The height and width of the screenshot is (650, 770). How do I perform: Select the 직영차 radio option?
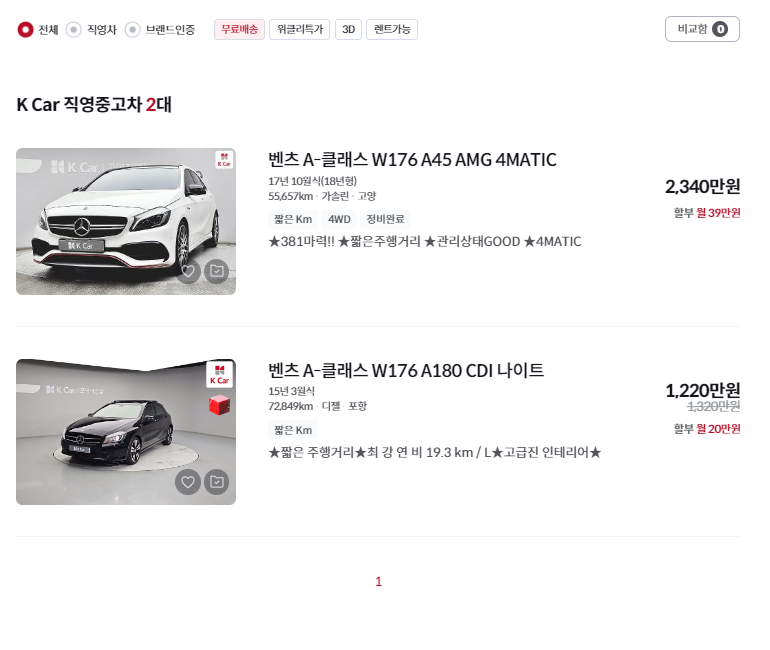pyautogui.click(x=74, y=29)
